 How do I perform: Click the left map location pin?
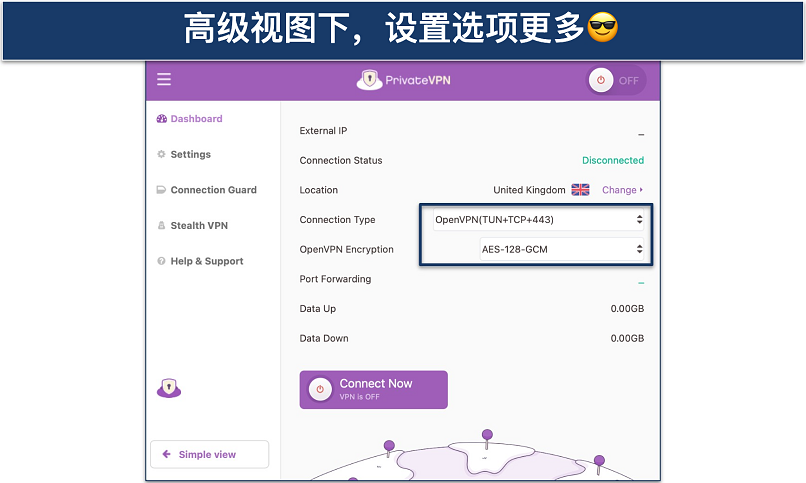point(390,446)
